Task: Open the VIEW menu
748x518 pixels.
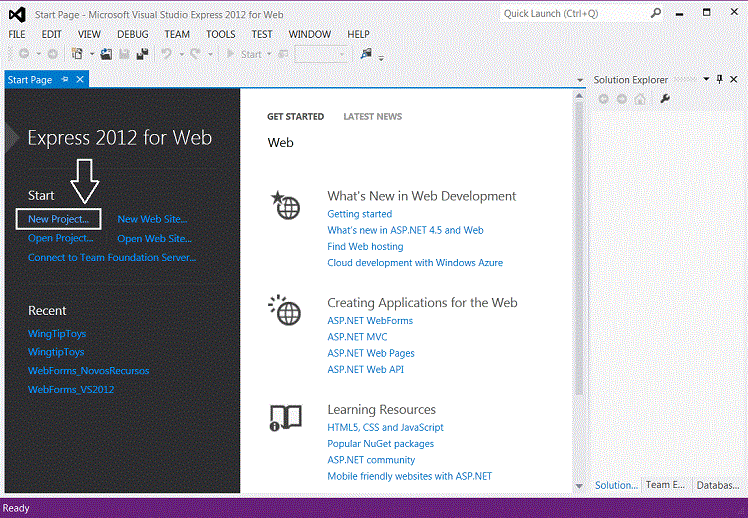Action: tap(89, 34)
